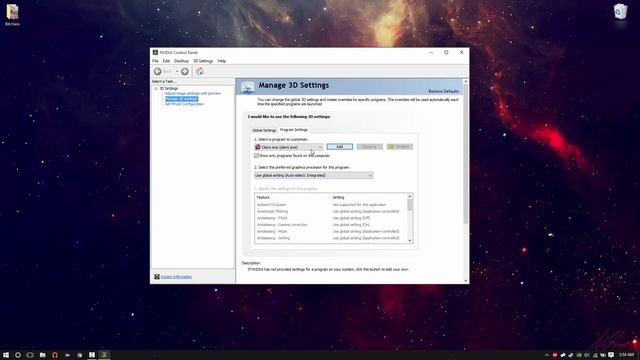Click the Home icon in toolbar
640x360 pixels.
(200, 71)
